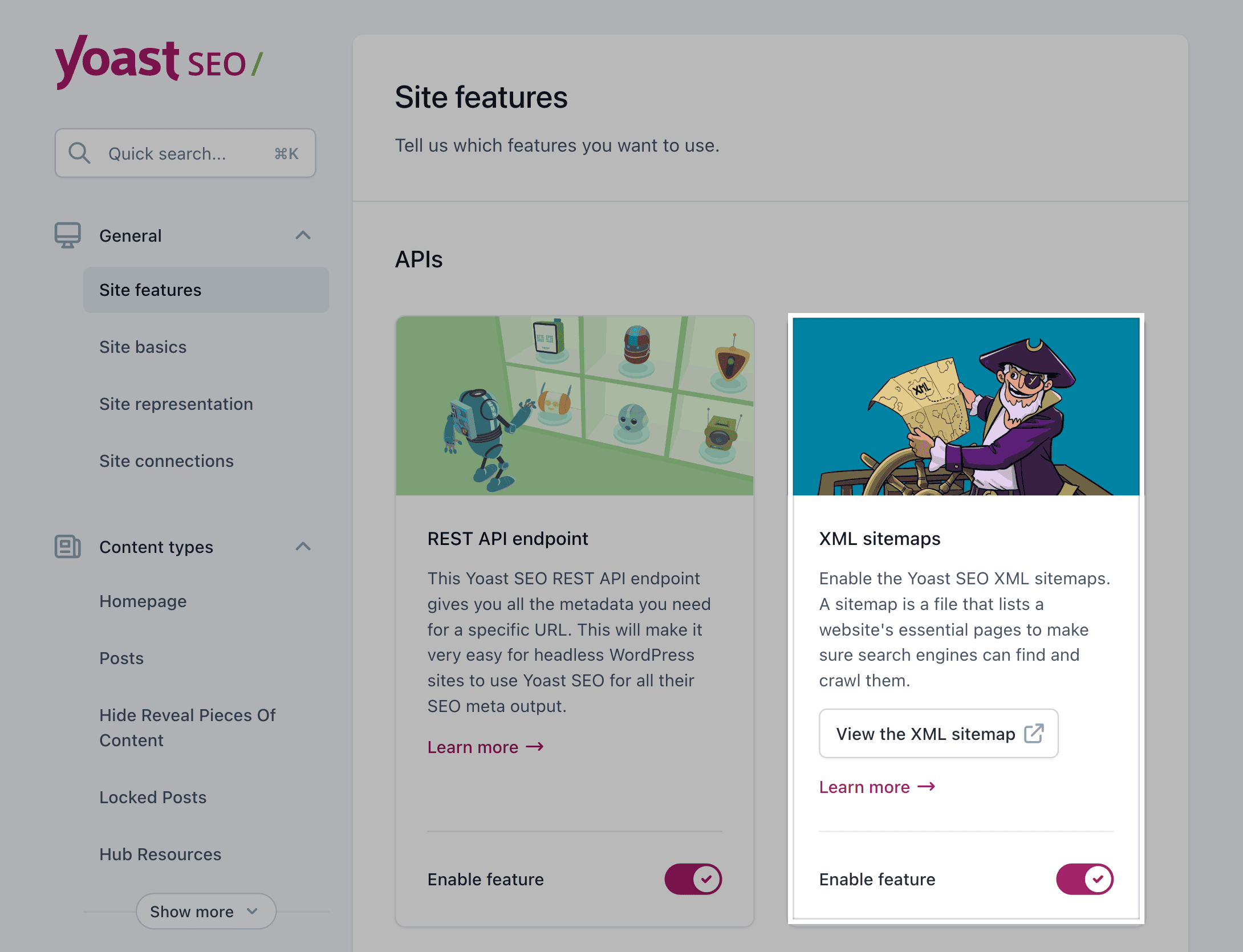This screenshot has width=1243, height=952.
Task: Click the monitor icon beside General
Action: click(x=67, y=235)
